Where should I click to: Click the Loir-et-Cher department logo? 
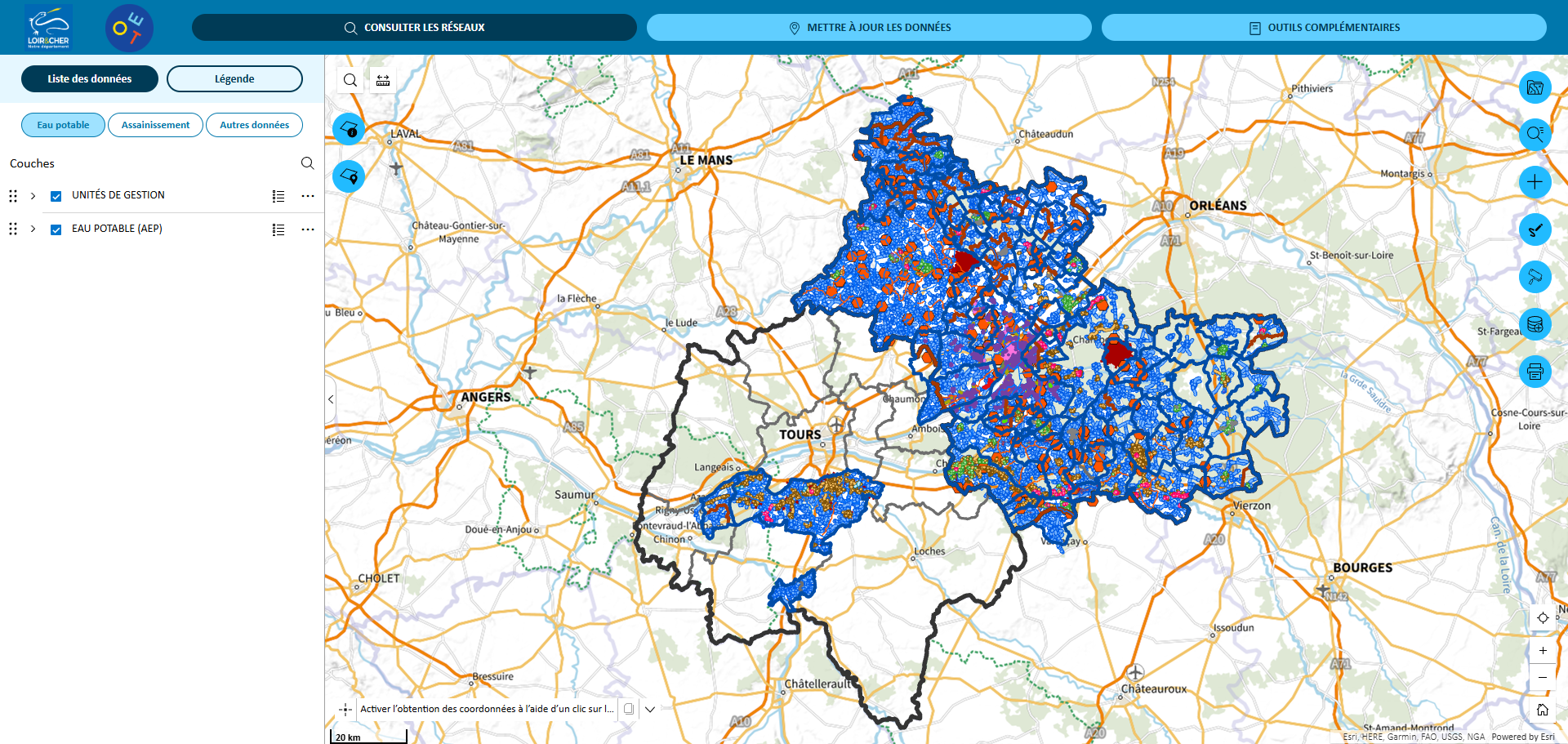pyautogui.click(x=49, y=28)
